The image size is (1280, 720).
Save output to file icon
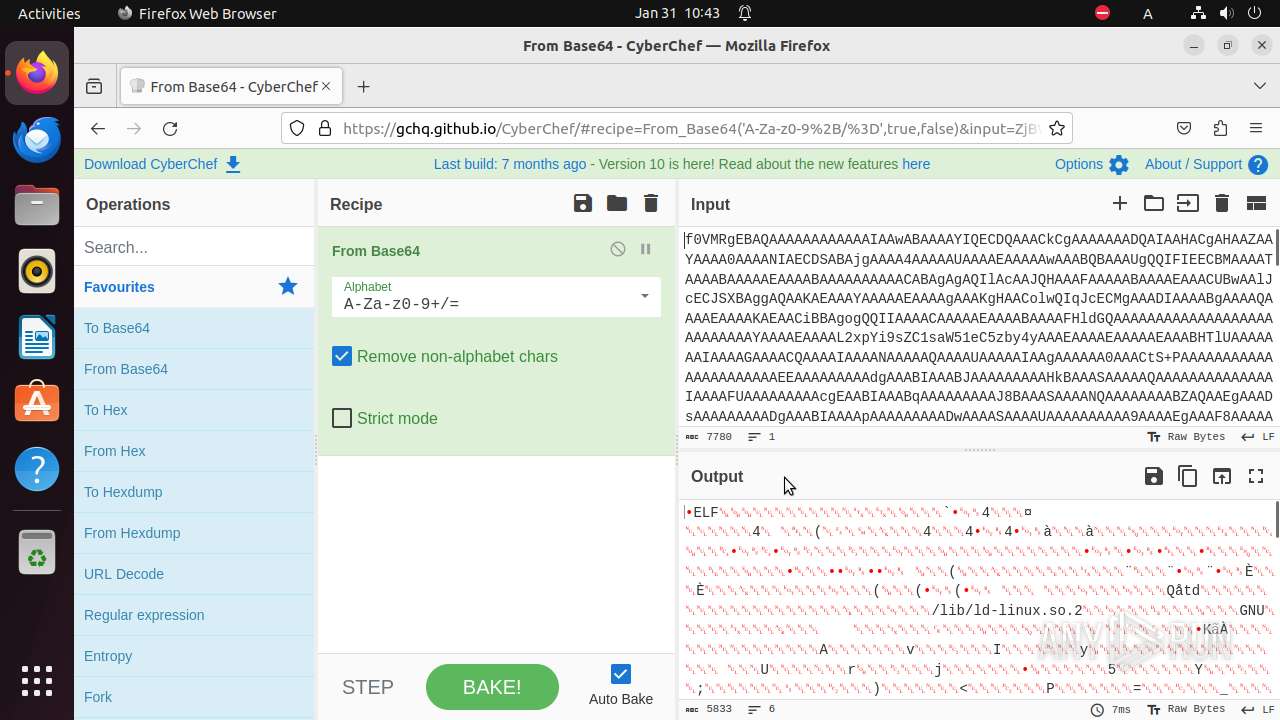point(1154,476)
